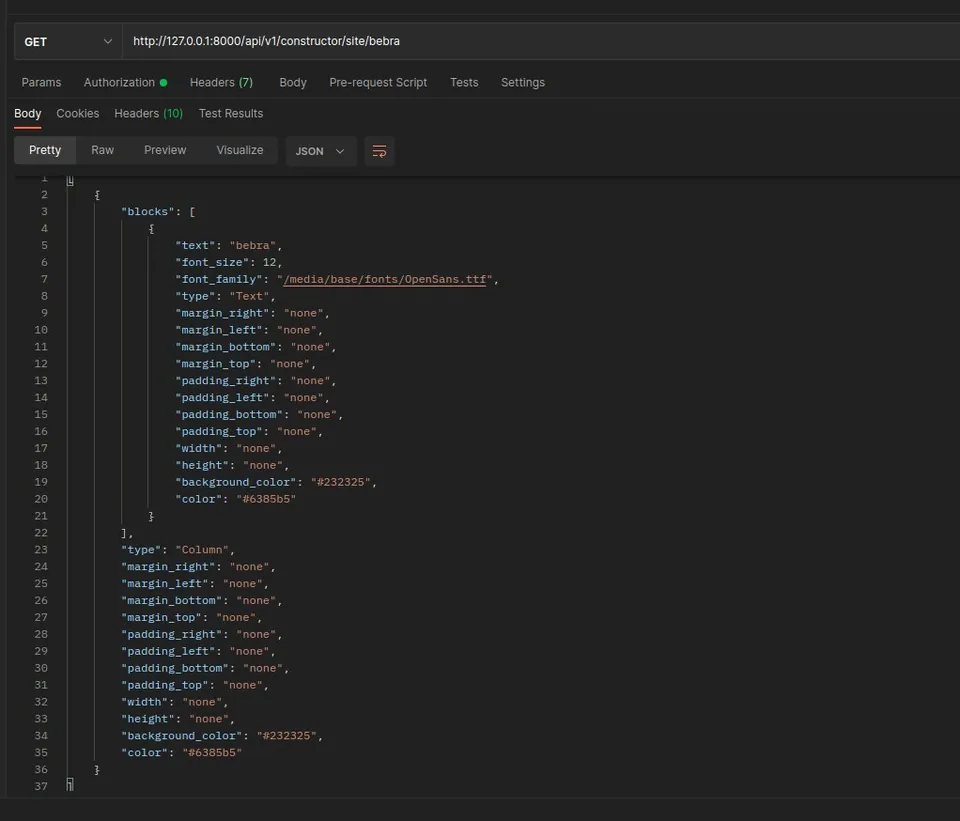Image resolution: width=960 pixels, height=821 pixels.
Task: Open the Test Results tab
Action: point(231,114)
